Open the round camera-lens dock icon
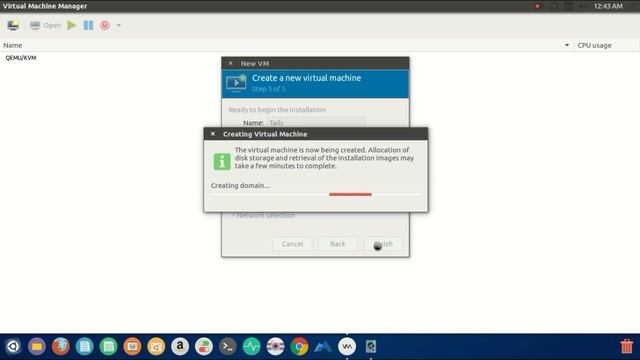The image size is (640, 360). [x=276, y=347]
